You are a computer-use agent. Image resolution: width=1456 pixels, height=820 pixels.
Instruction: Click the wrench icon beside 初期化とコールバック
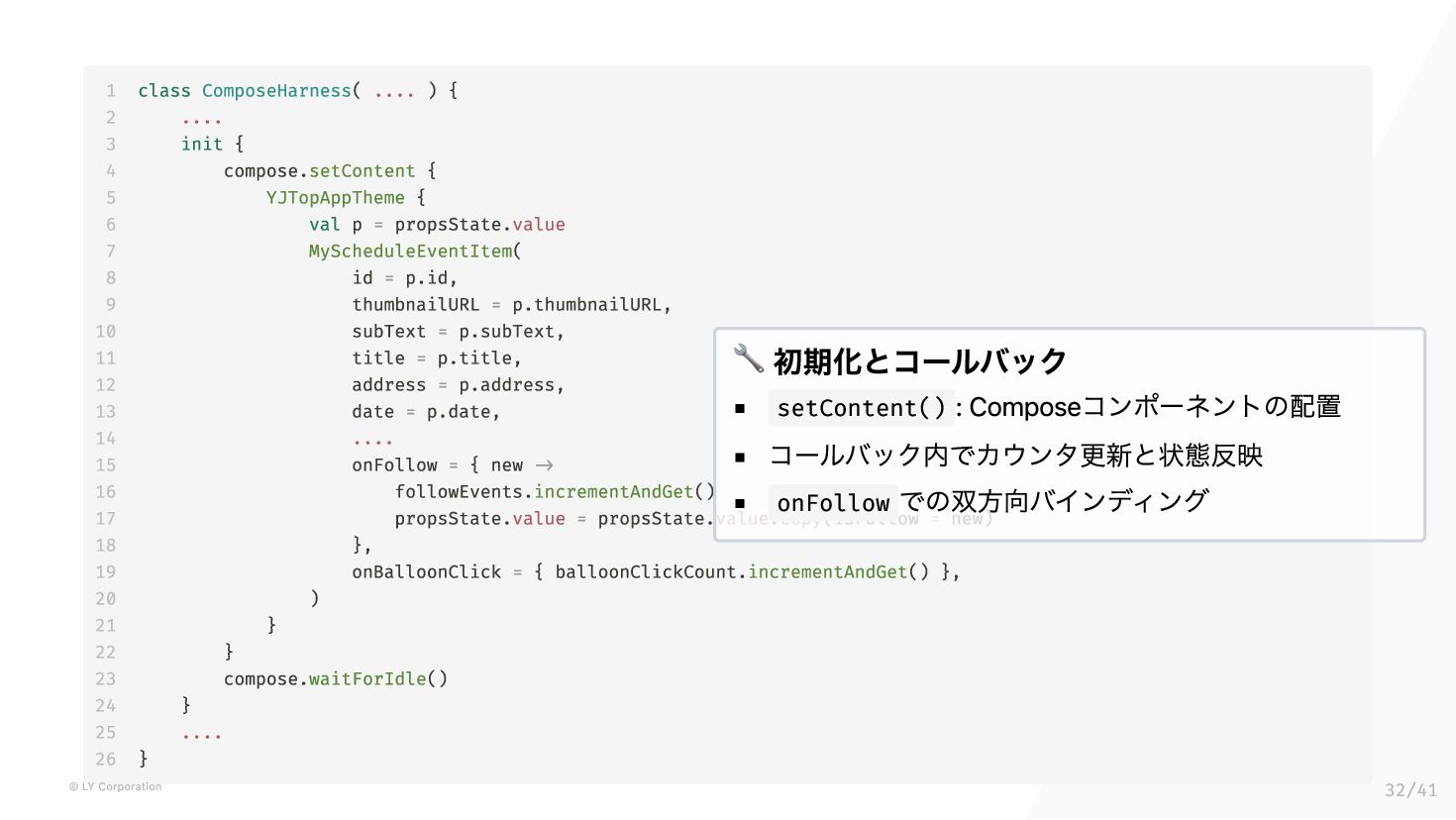[x=749, y=359]
